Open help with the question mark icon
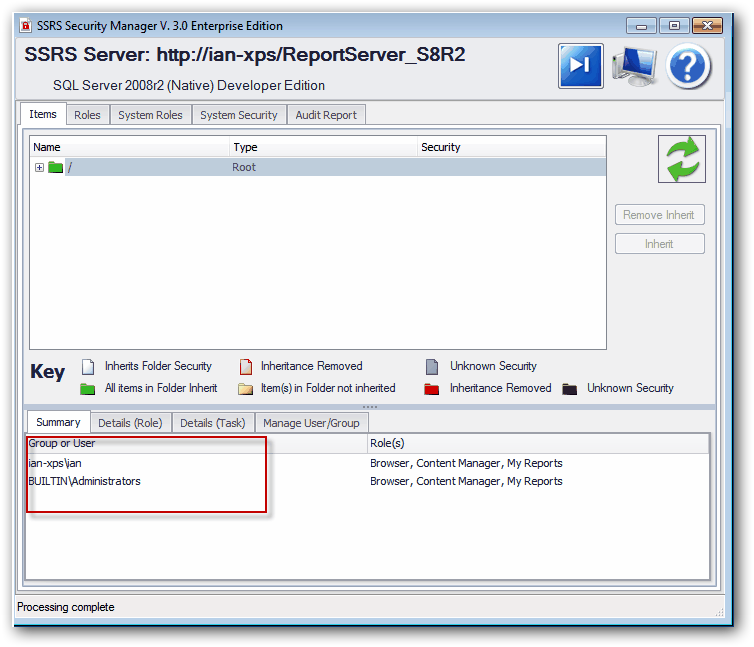The height and width of the screenshot is (647, 754). click(688, 66)
